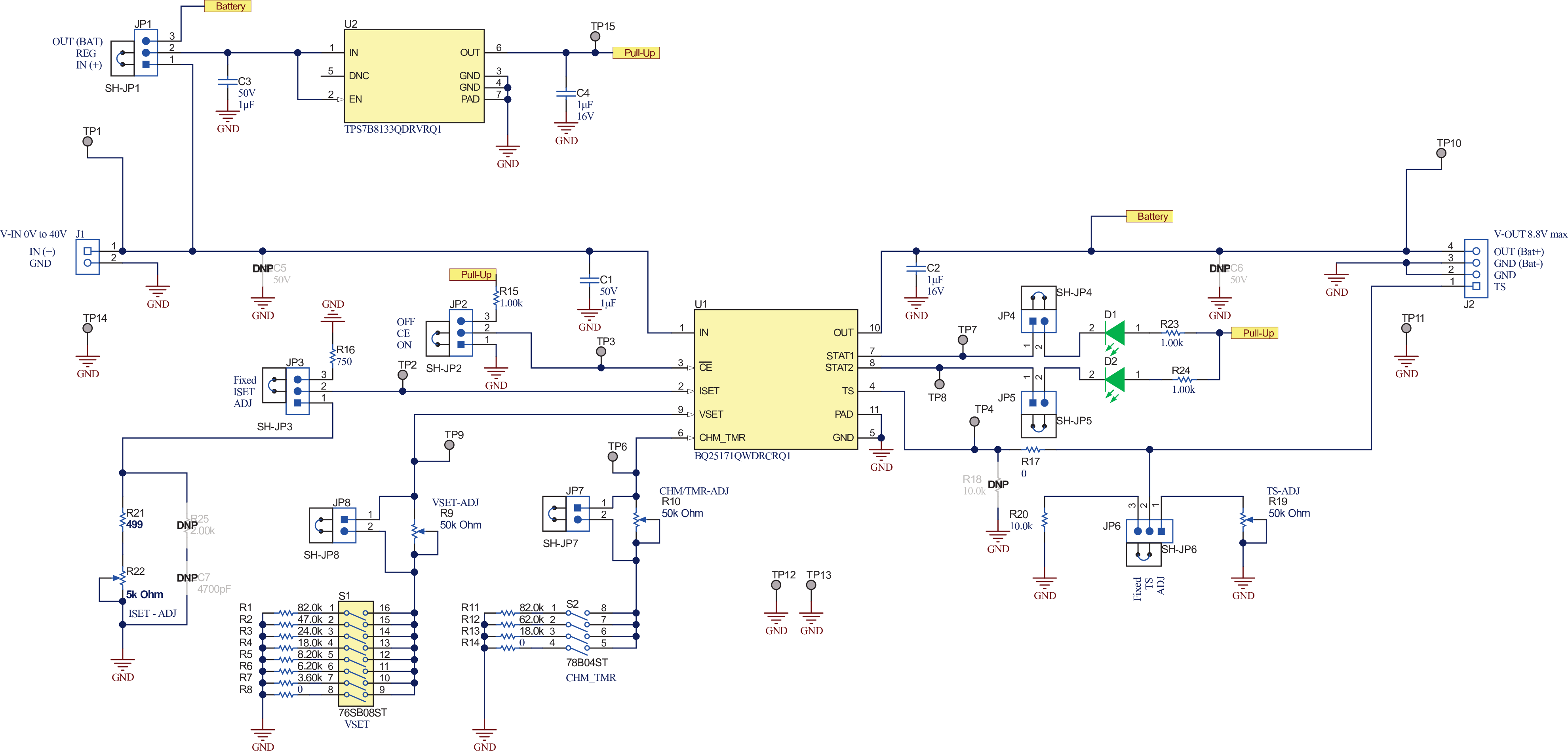This screenshot has height=751, width=1568.
Task: Select the JP1 three-pin jumper header
Action: click(x=145, y=53)
